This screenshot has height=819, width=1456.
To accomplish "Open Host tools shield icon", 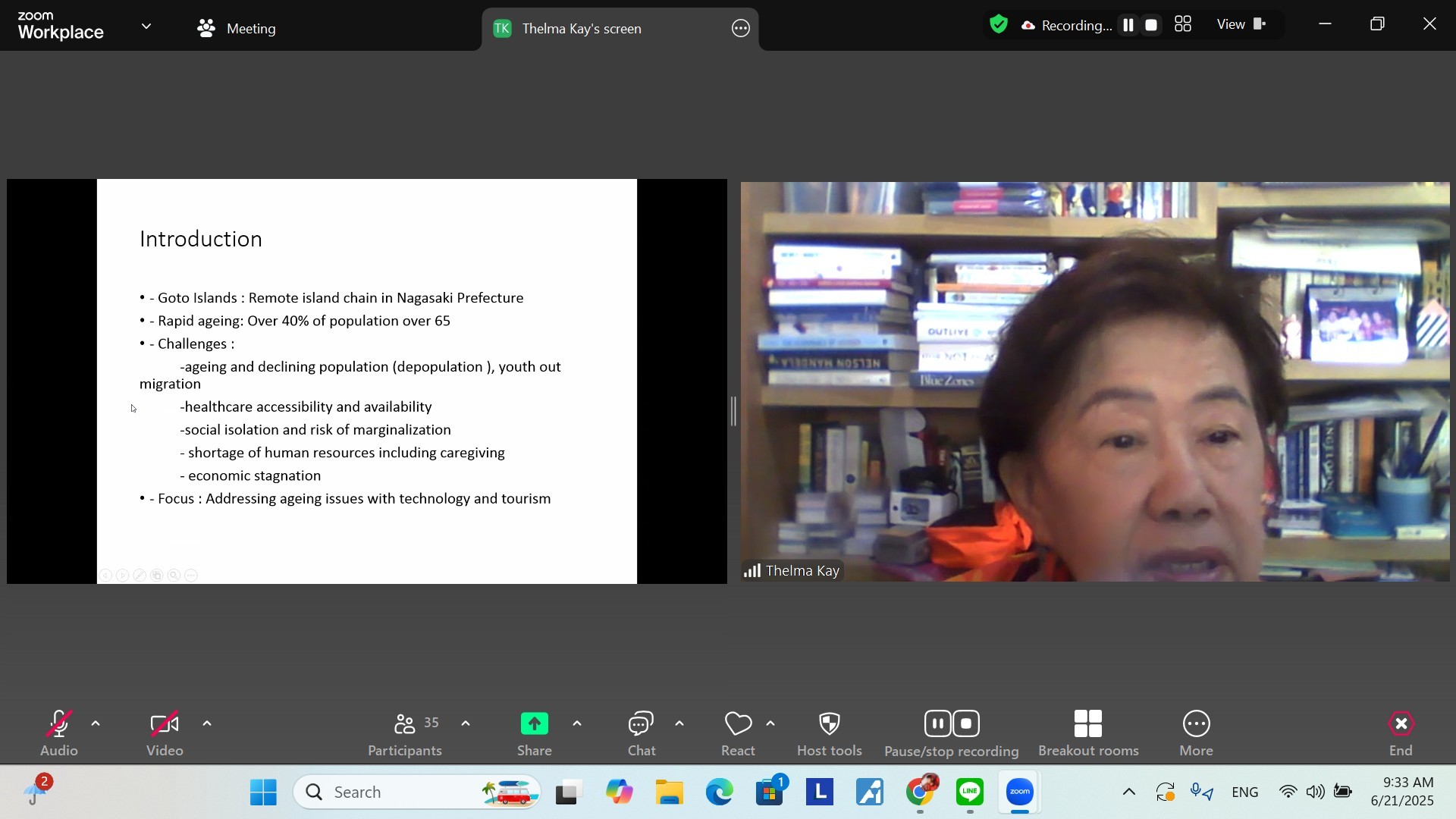I will (x=829, y=724).
